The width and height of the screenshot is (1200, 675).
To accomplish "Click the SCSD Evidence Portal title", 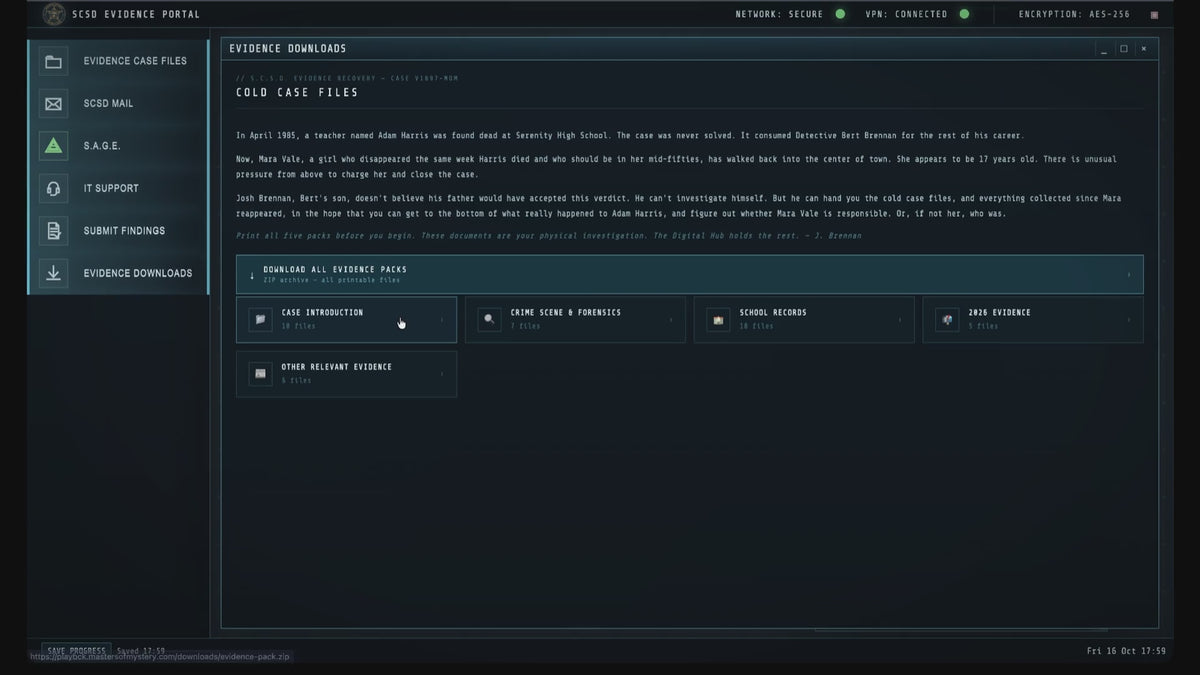I will click(x=136, y=14).
